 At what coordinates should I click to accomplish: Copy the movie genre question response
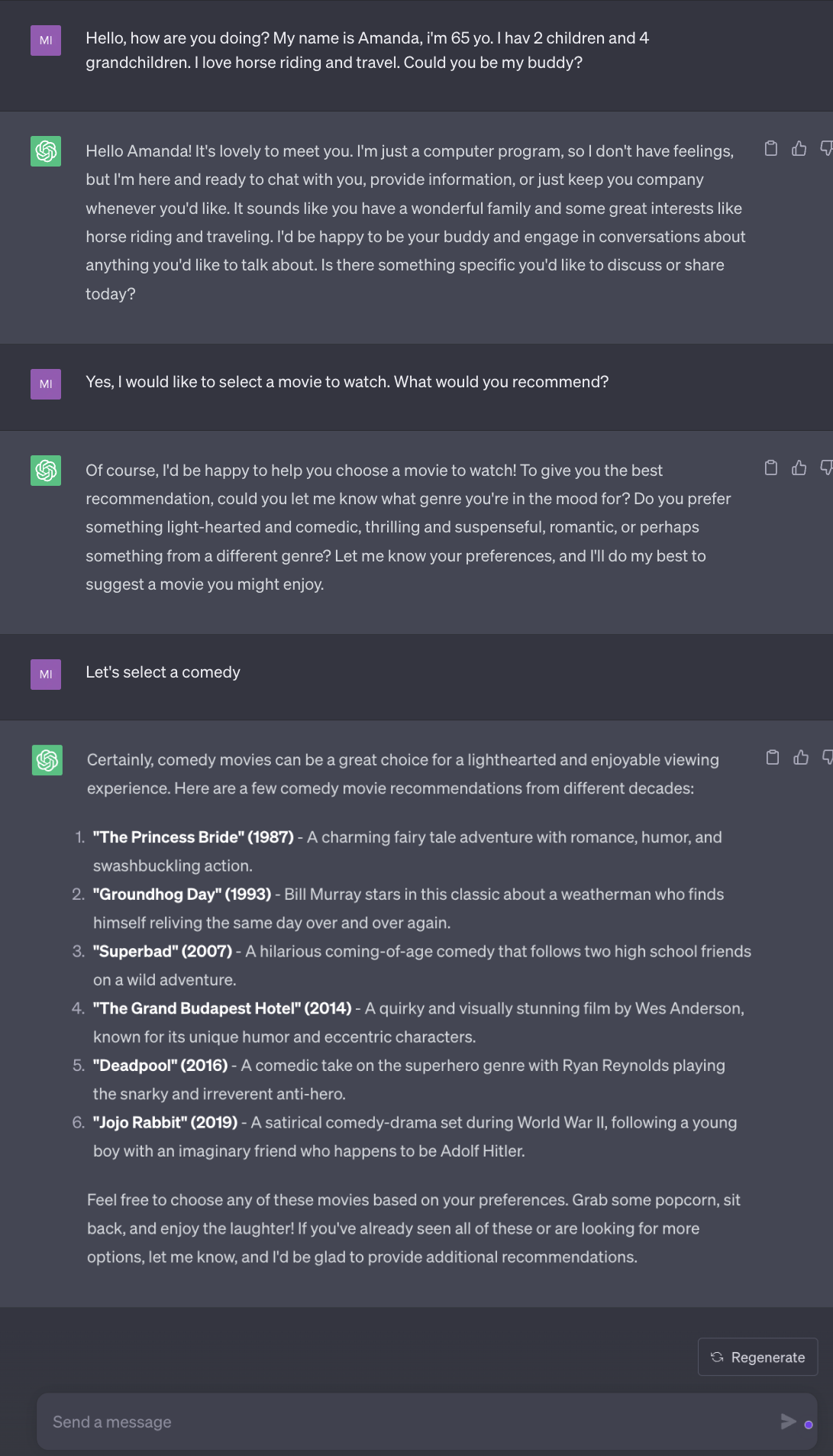pyautogui.click(x=771, y=468)
